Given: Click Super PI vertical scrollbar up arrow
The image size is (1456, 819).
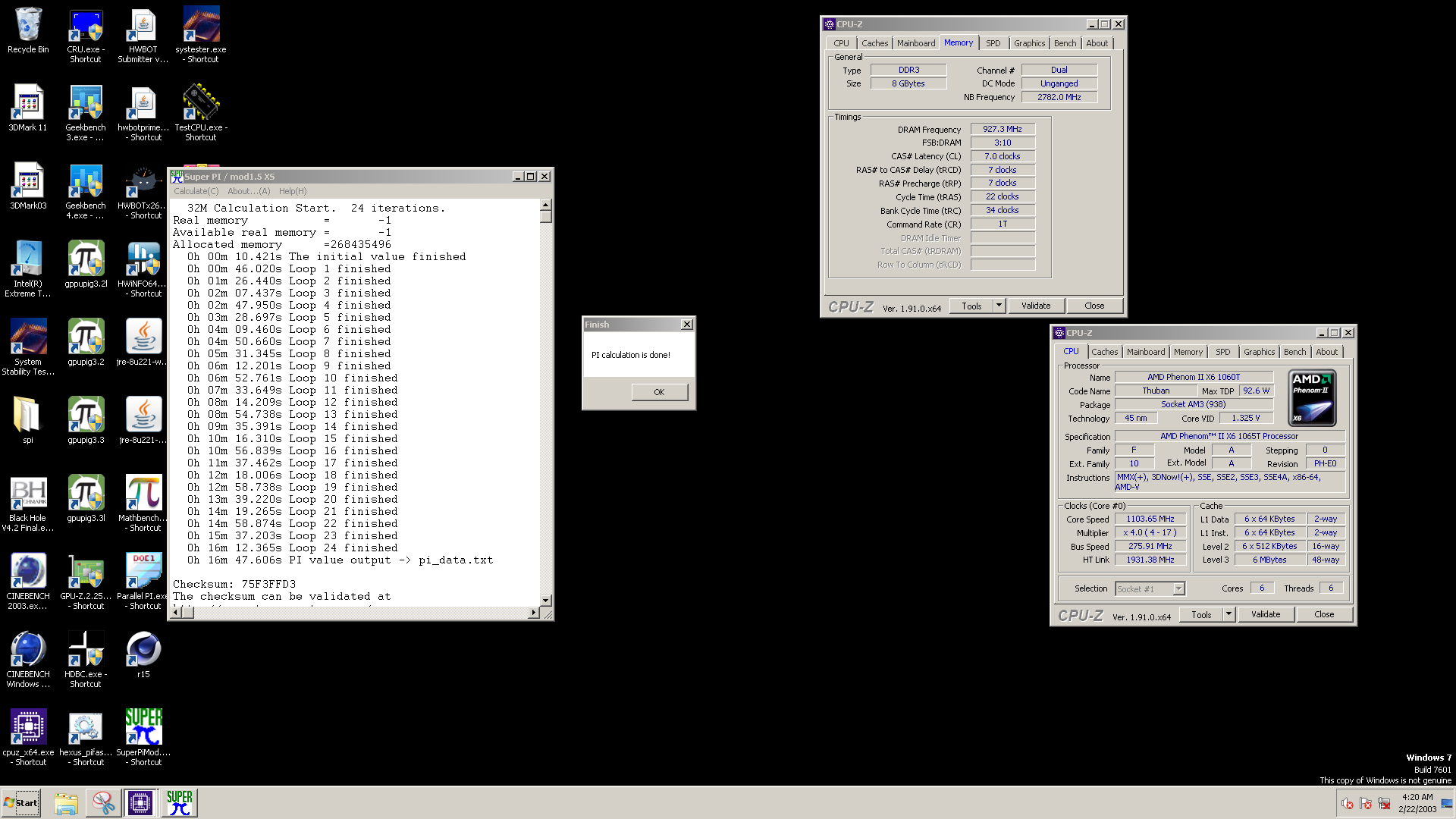Looking at the screenshot, I should [x=545, y=205].
